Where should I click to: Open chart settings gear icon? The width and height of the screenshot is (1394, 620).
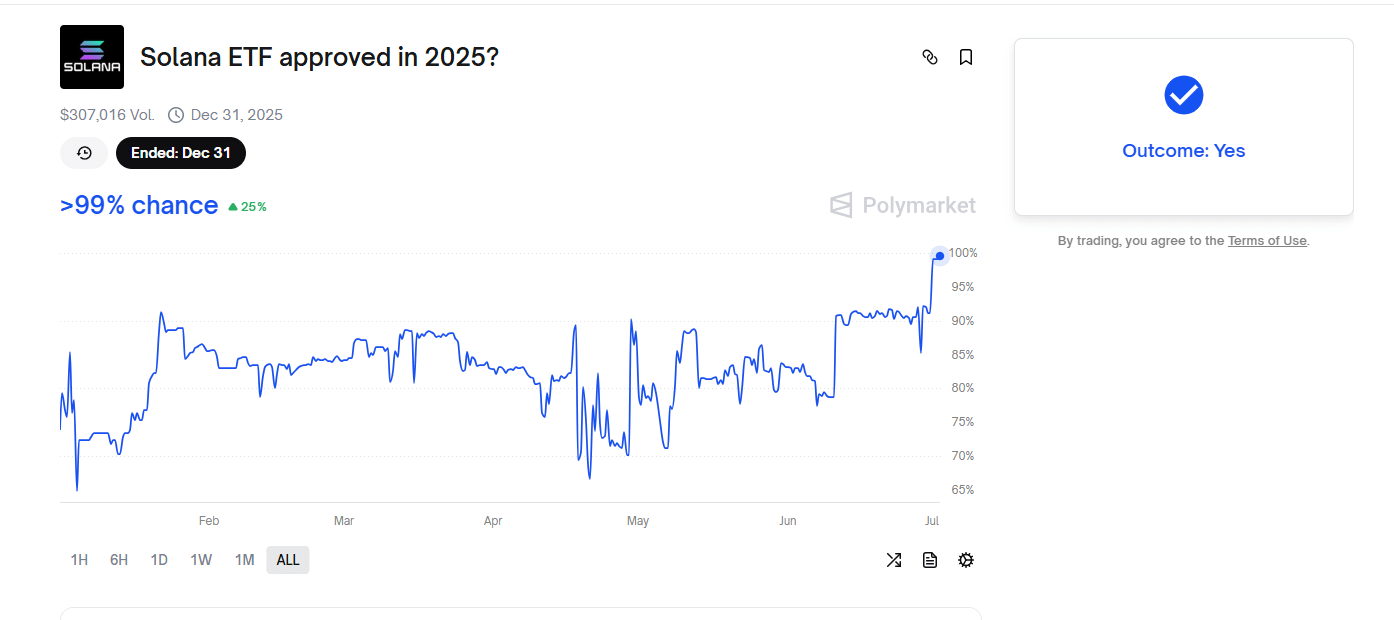(966, 560)
